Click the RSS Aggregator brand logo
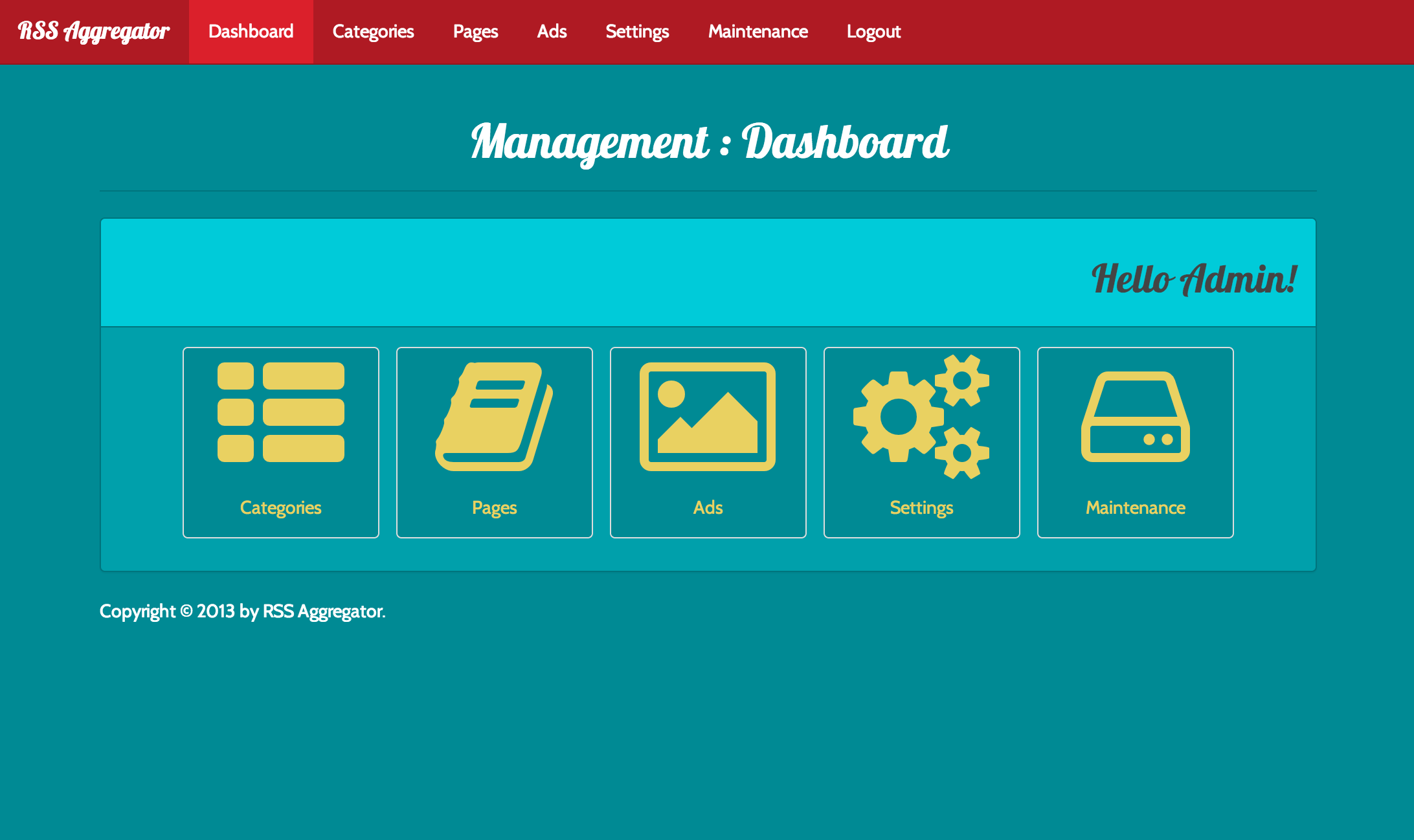Viewport: 1414px width, 840px height. (x=94, y=32)
